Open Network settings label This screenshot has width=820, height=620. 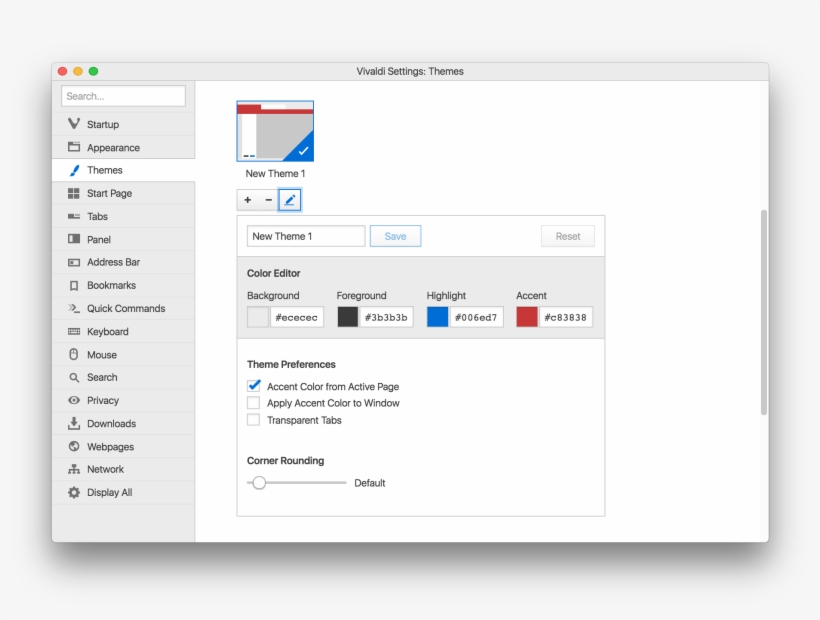(x=106, y=469)
